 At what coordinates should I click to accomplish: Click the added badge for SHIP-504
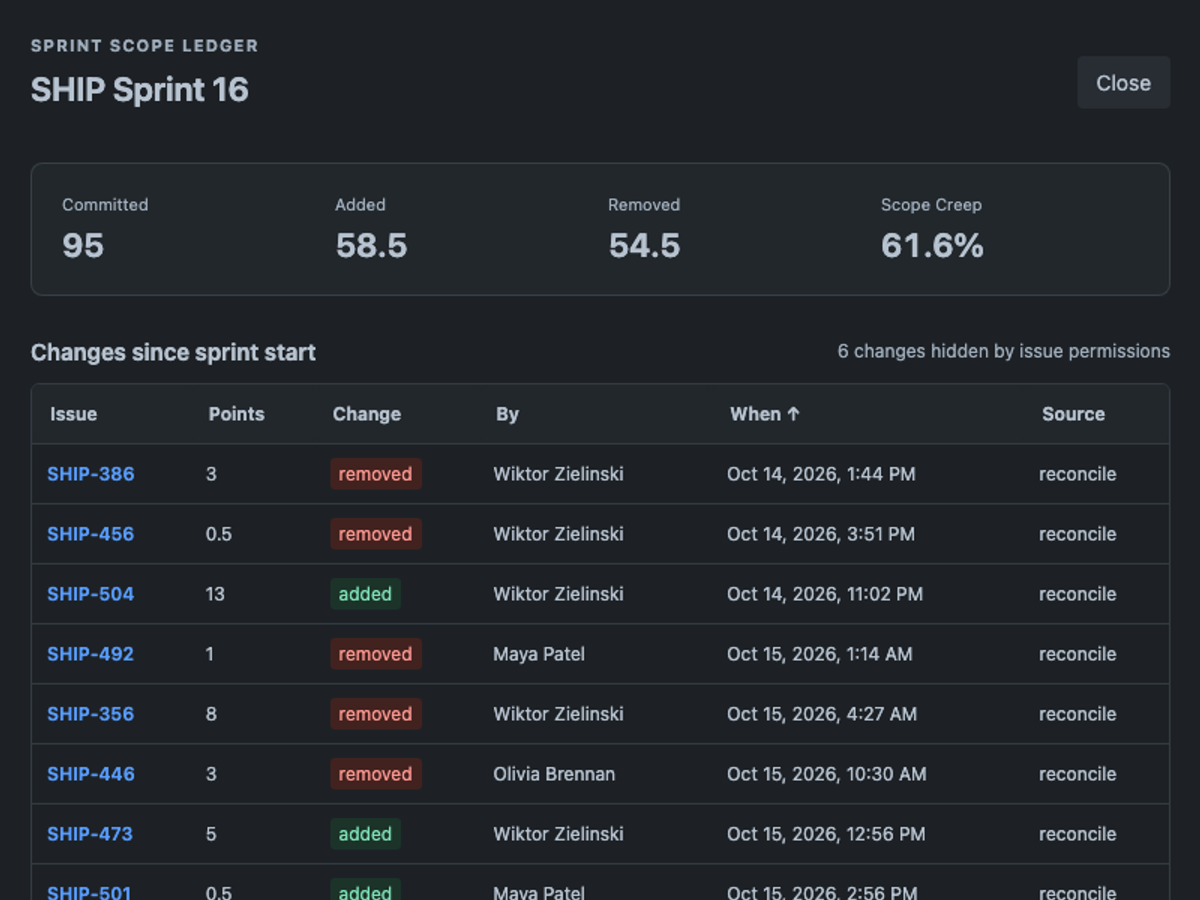(366, 594)
